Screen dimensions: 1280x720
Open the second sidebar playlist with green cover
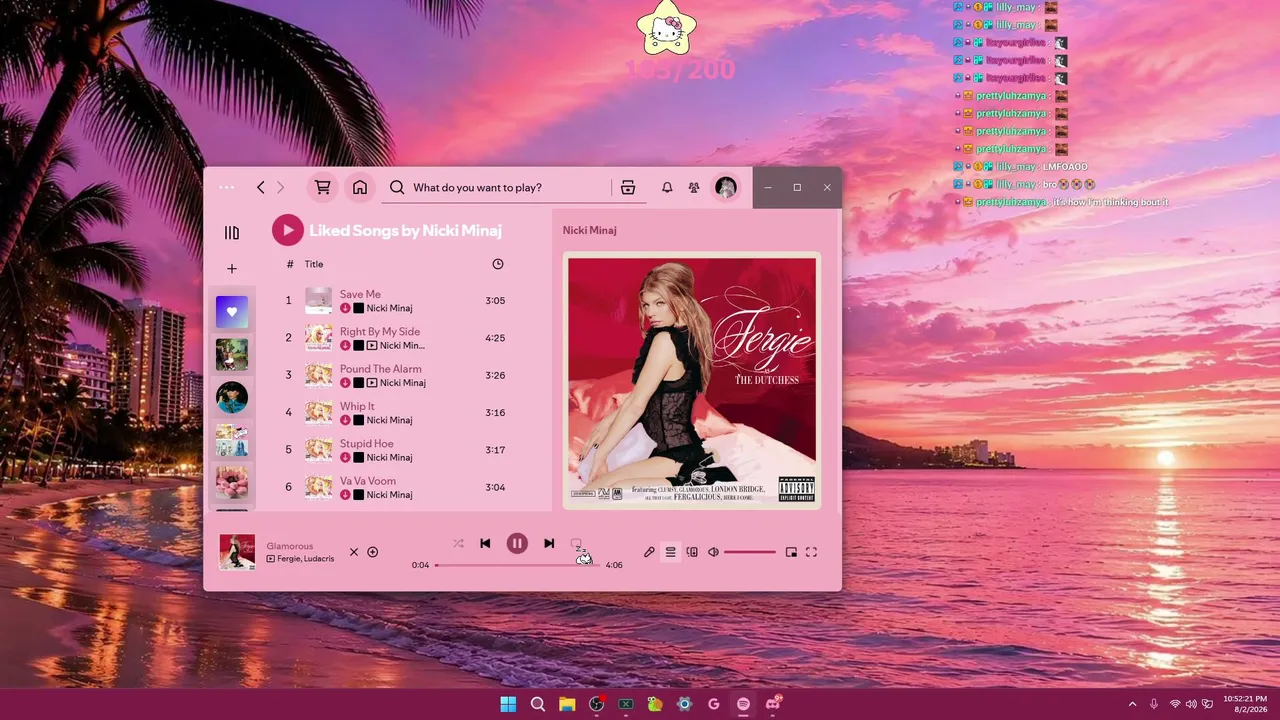pos(232,355)
